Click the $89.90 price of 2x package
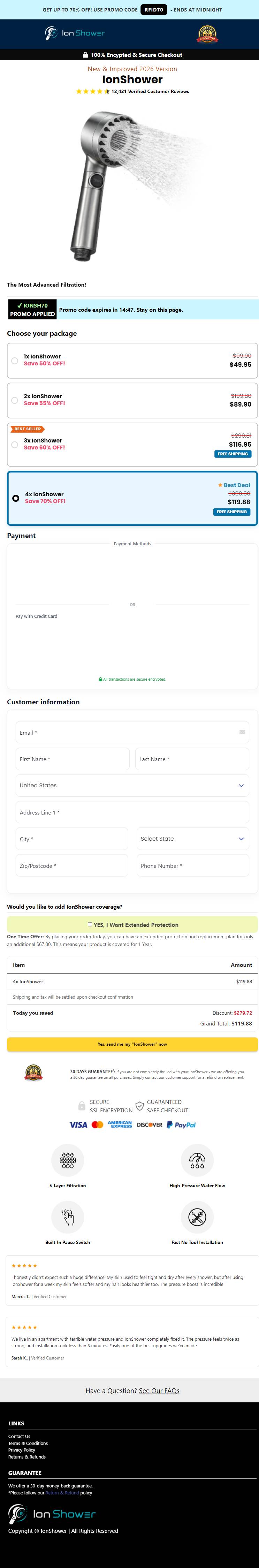The width and height of the screenshot is (259, 1568). pyautogui.click(x=240, y=404)
